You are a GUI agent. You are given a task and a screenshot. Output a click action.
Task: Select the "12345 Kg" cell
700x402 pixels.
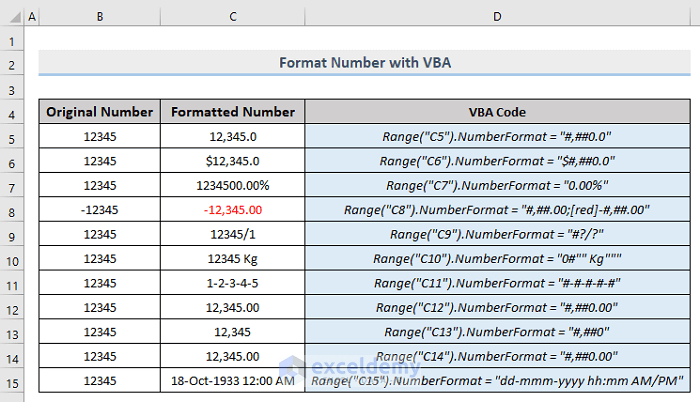tap(232, 259)
